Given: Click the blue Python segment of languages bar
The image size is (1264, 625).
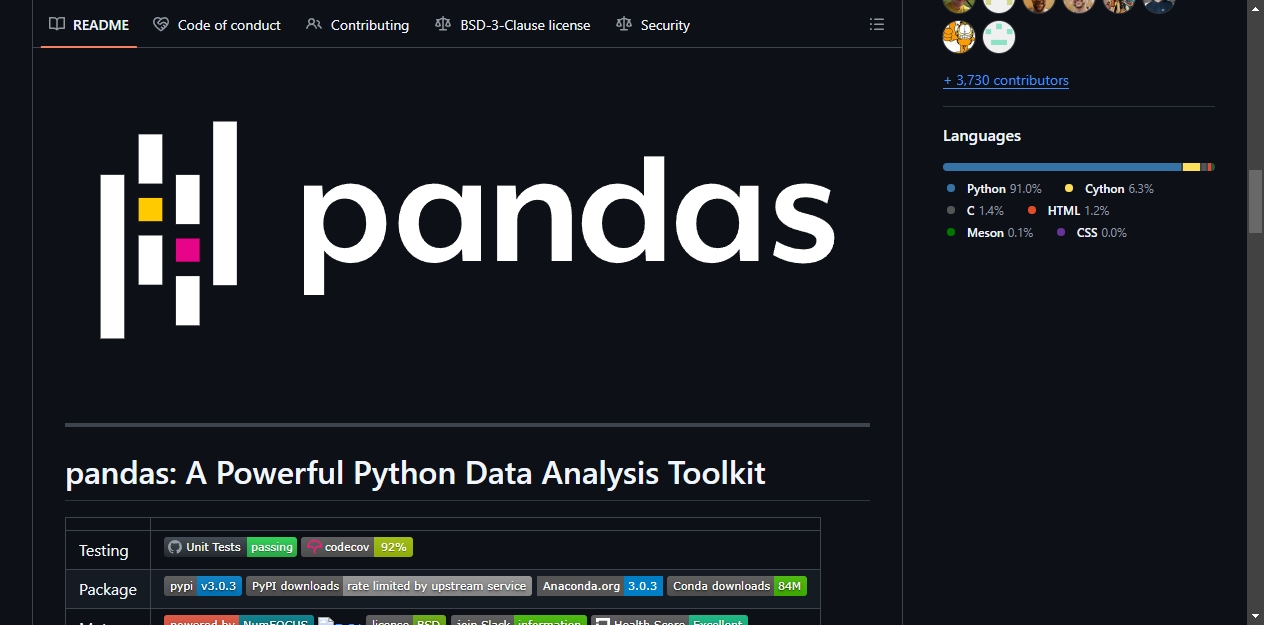Looking at the screenshot, I should [1062, 167].
